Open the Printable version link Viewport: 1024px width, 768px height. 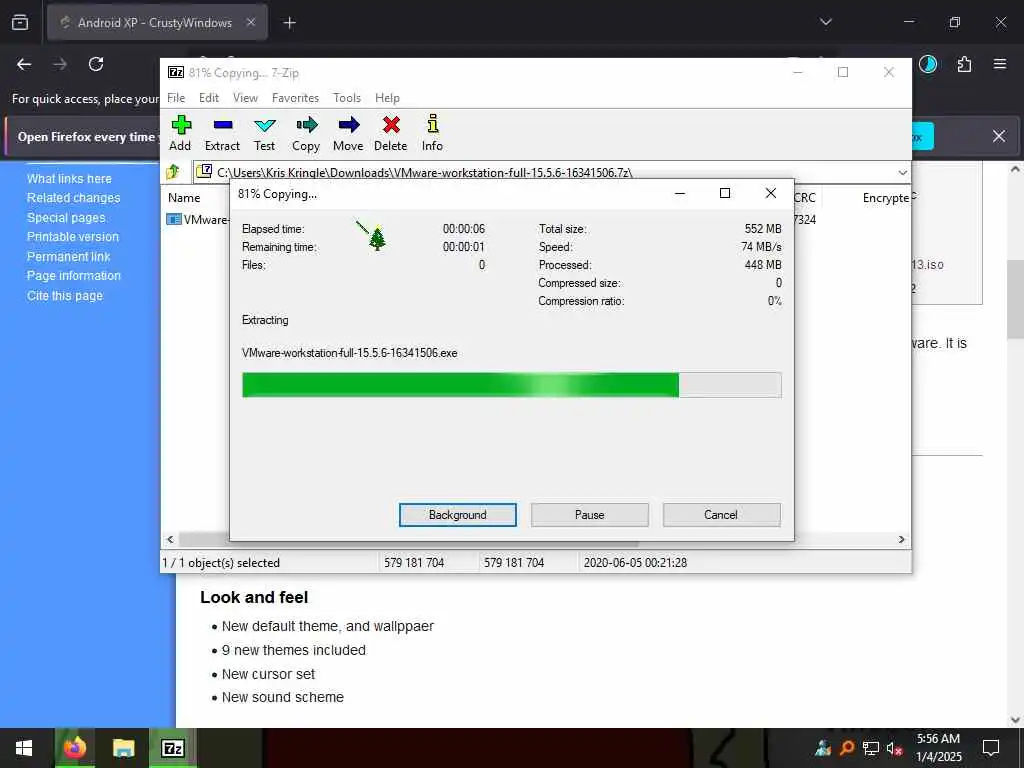coord(73,236)
